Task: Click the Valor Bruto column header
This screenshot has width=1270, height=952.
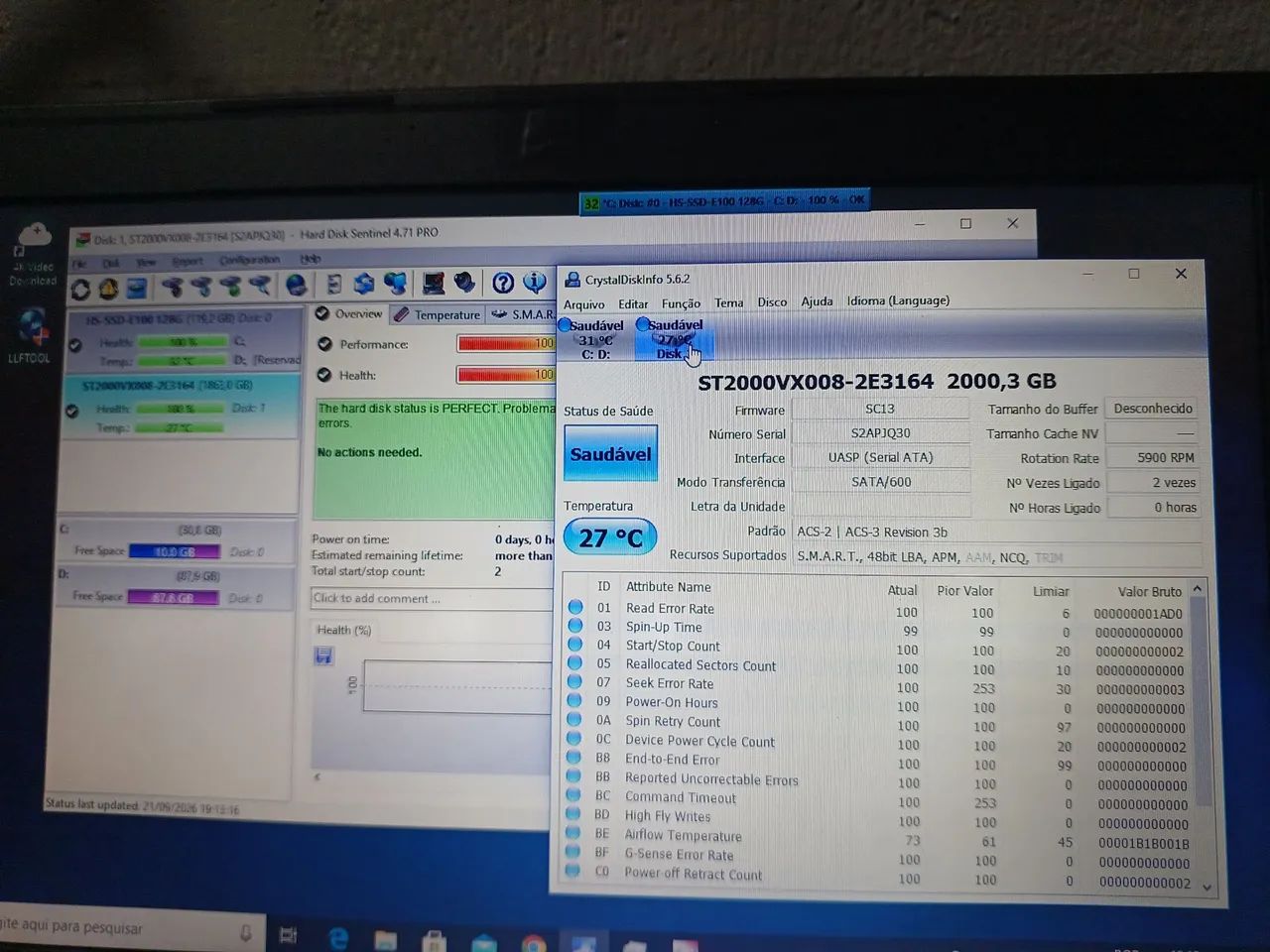Action: tap(1149, 591)
